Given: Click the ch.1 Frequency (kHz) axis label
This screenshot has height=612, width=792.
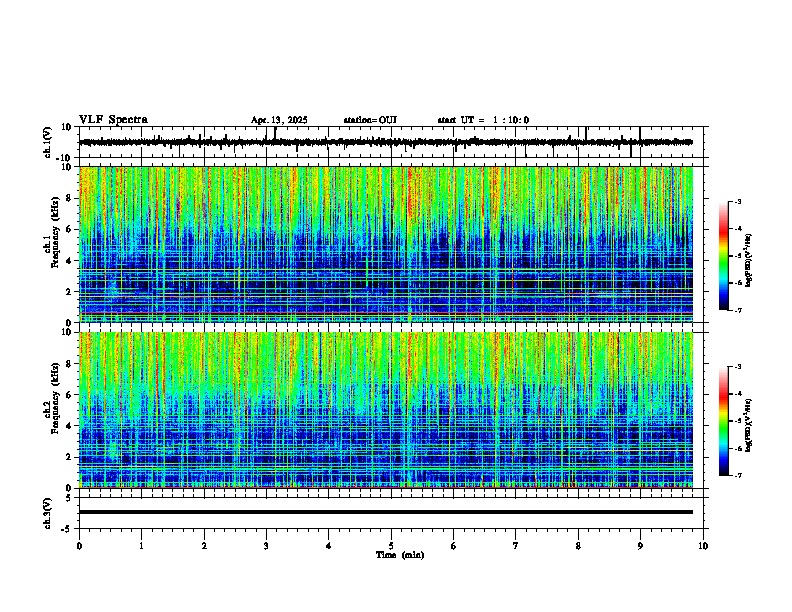Looking at the screenshot, I should pos(52,232).
